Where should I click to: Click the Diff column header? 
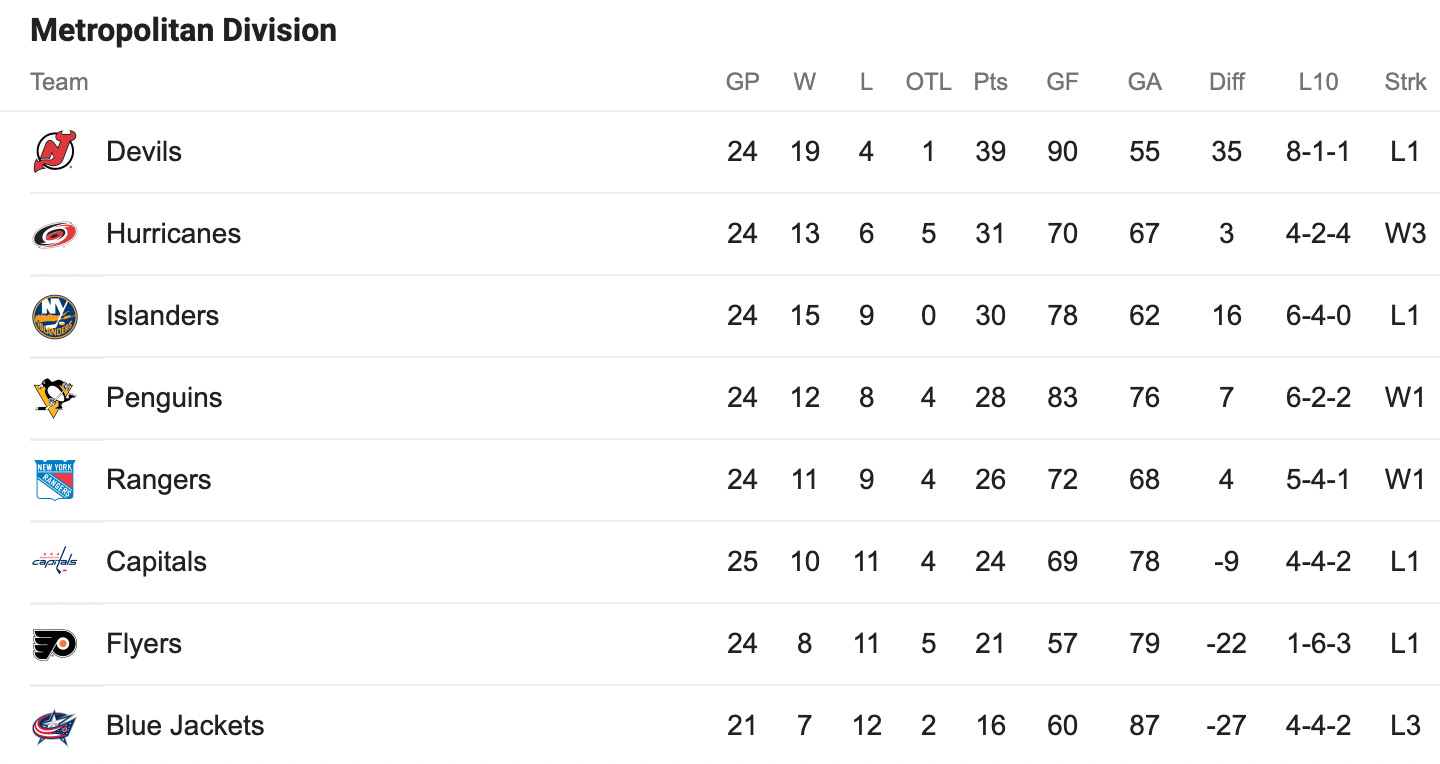(x=1227, y=82)
